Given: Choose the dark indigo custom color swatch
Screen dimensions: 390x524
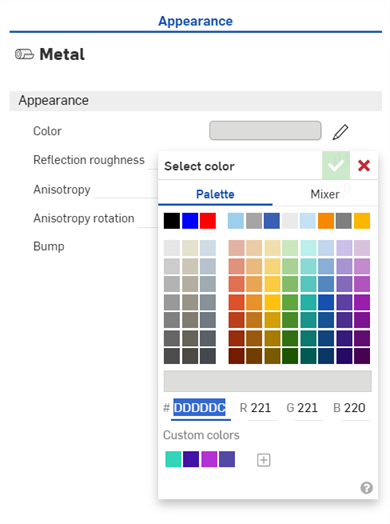Looking at the screenshot, I should coord(191,459).
